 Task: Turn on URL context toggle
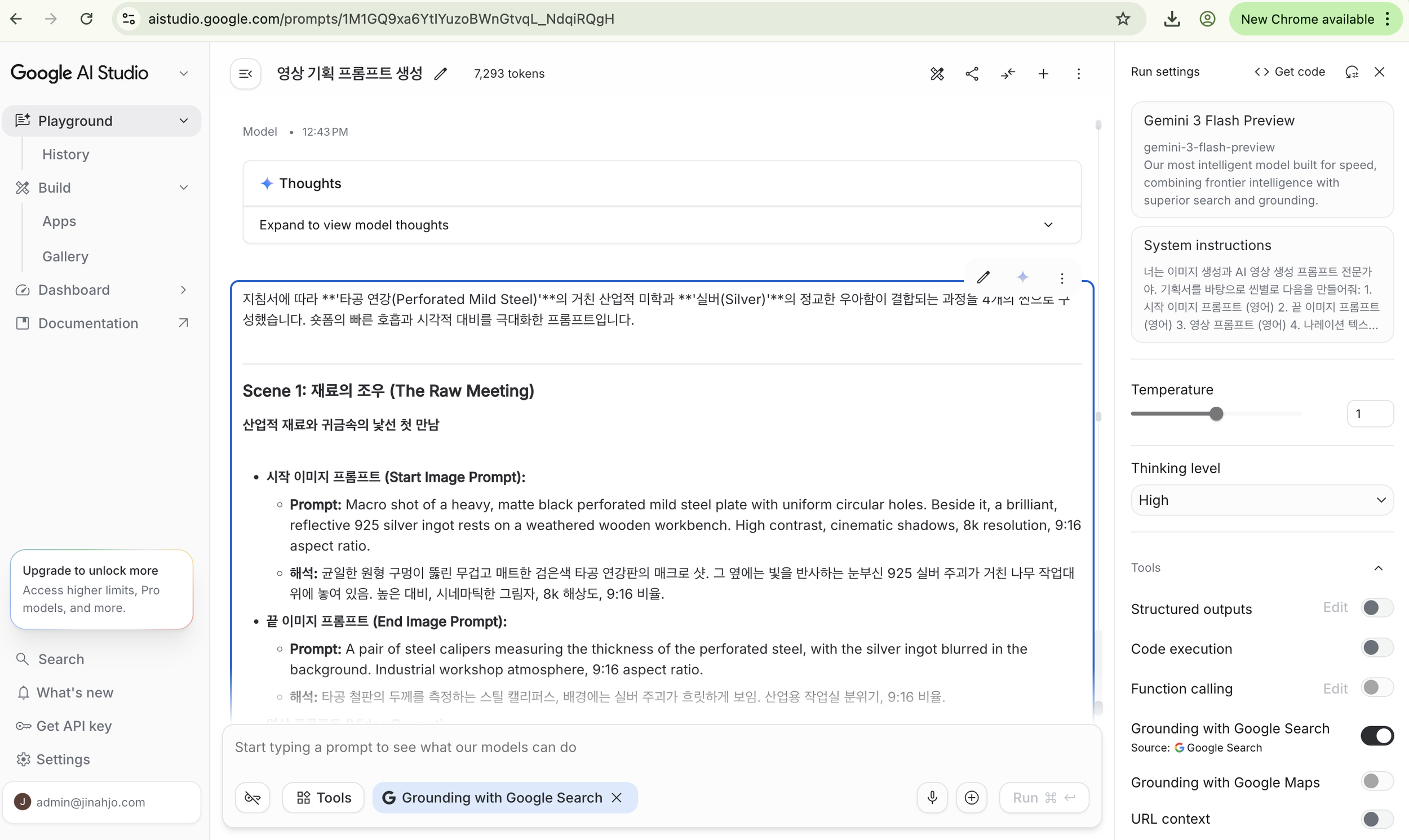[1377, 819]
